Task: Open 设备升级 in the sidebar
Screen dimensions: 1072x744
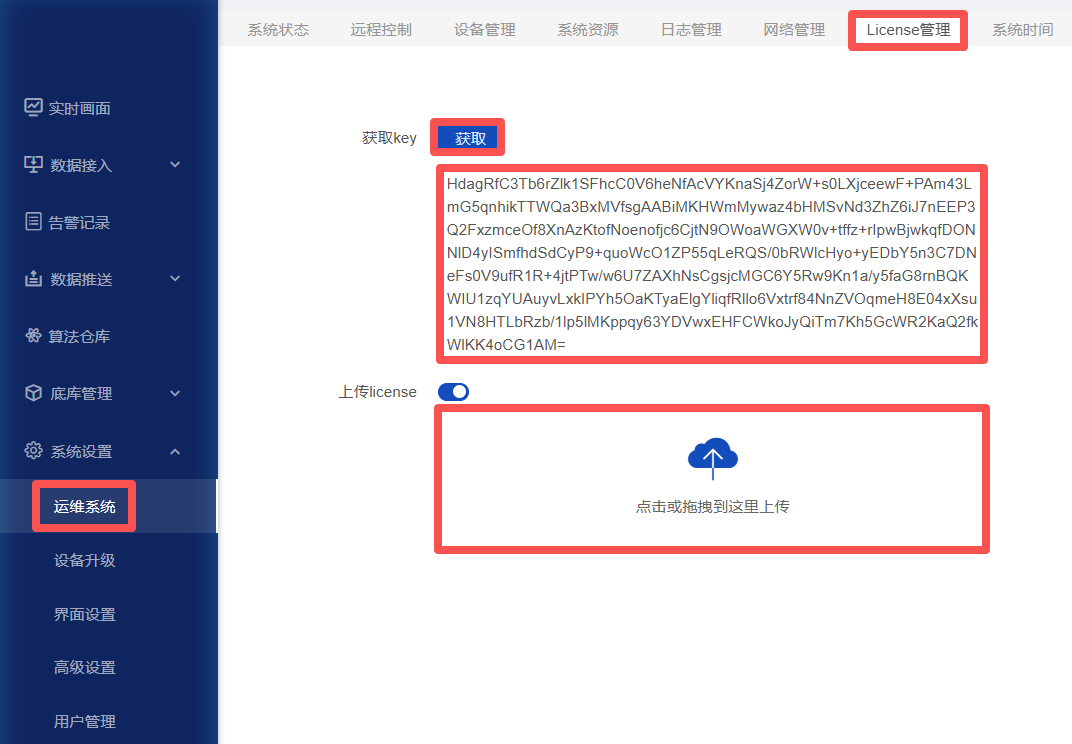Action: click(85, 560)
